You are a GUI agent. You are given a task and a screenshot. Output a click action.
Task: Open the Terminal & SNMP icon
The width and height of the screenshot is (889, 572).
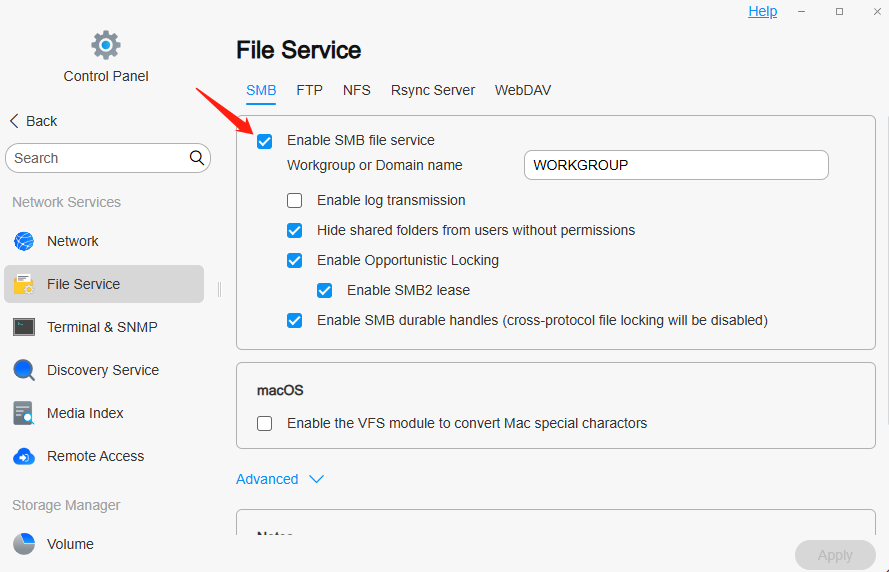(24, 327)
